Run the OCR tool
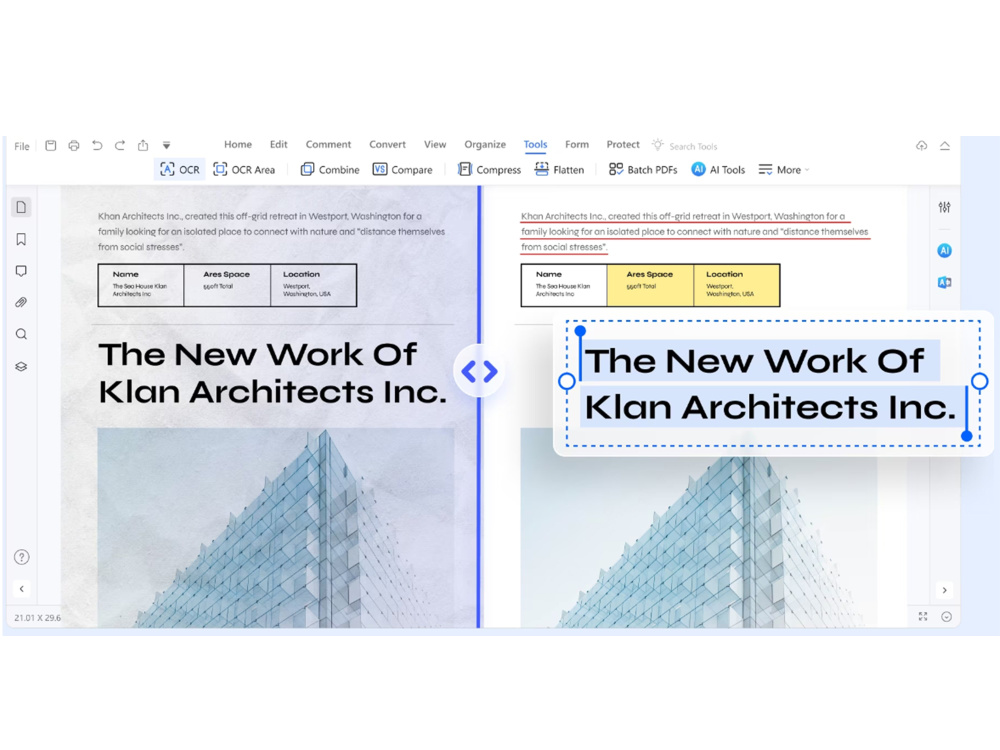This screenshot has height=750, width=1000. click(180, 170)
